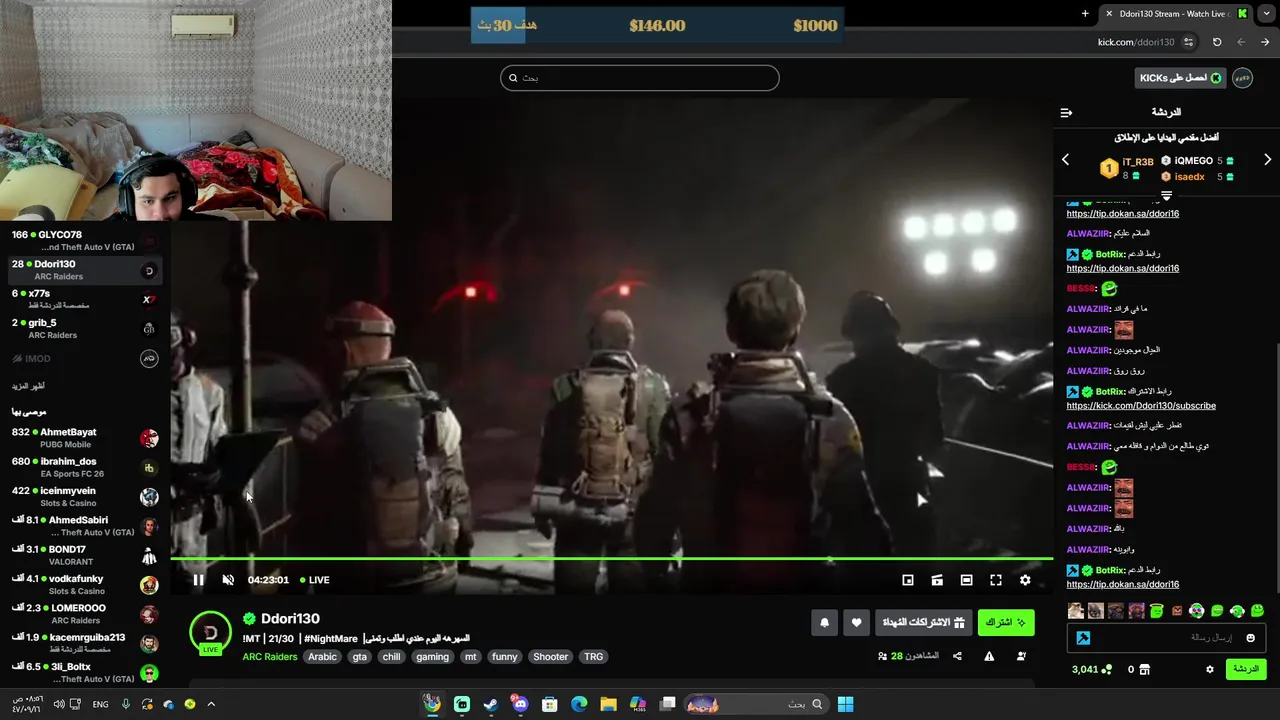Image resolution: width=1280 pixels, height=720 pixels.
Task: Open ibrahim_dos EA Sports channel
Action: click(x=85, y=467)
